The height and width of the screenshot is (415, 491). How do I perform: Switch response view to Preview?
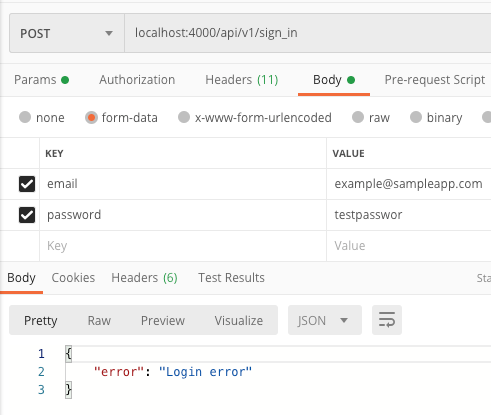(163, 320)
